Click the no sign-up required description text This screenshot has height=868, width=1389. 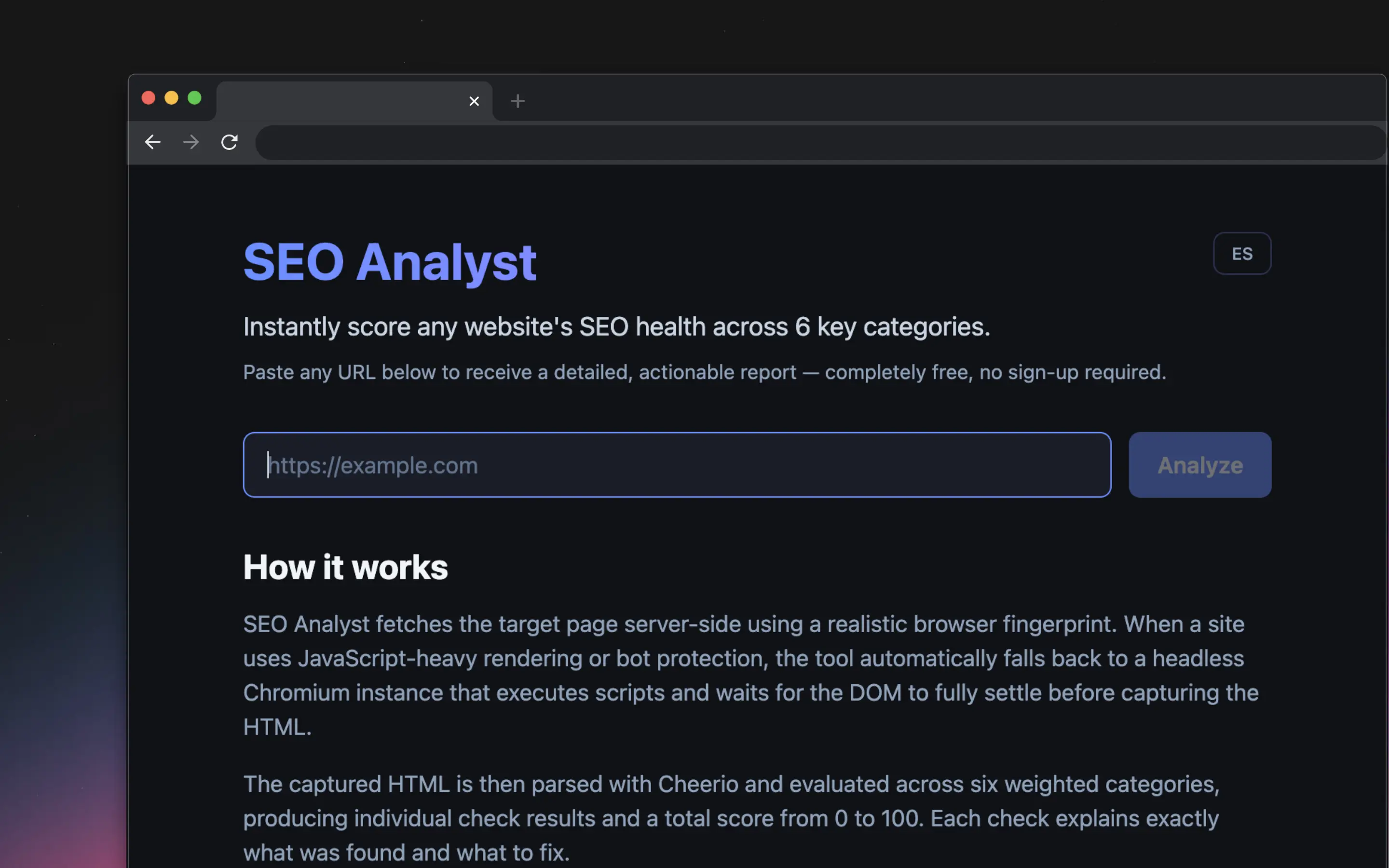[x=704, y=372]
